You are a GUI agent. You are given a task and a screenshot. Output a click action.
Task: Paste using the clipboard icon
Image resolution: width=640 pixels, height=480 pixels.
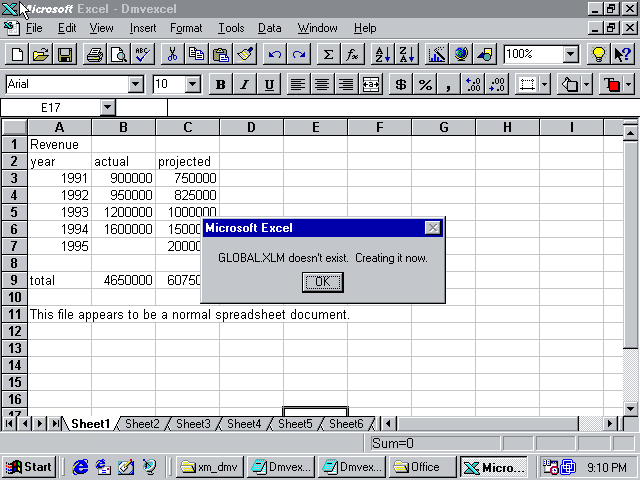click(x=221, y=54)
